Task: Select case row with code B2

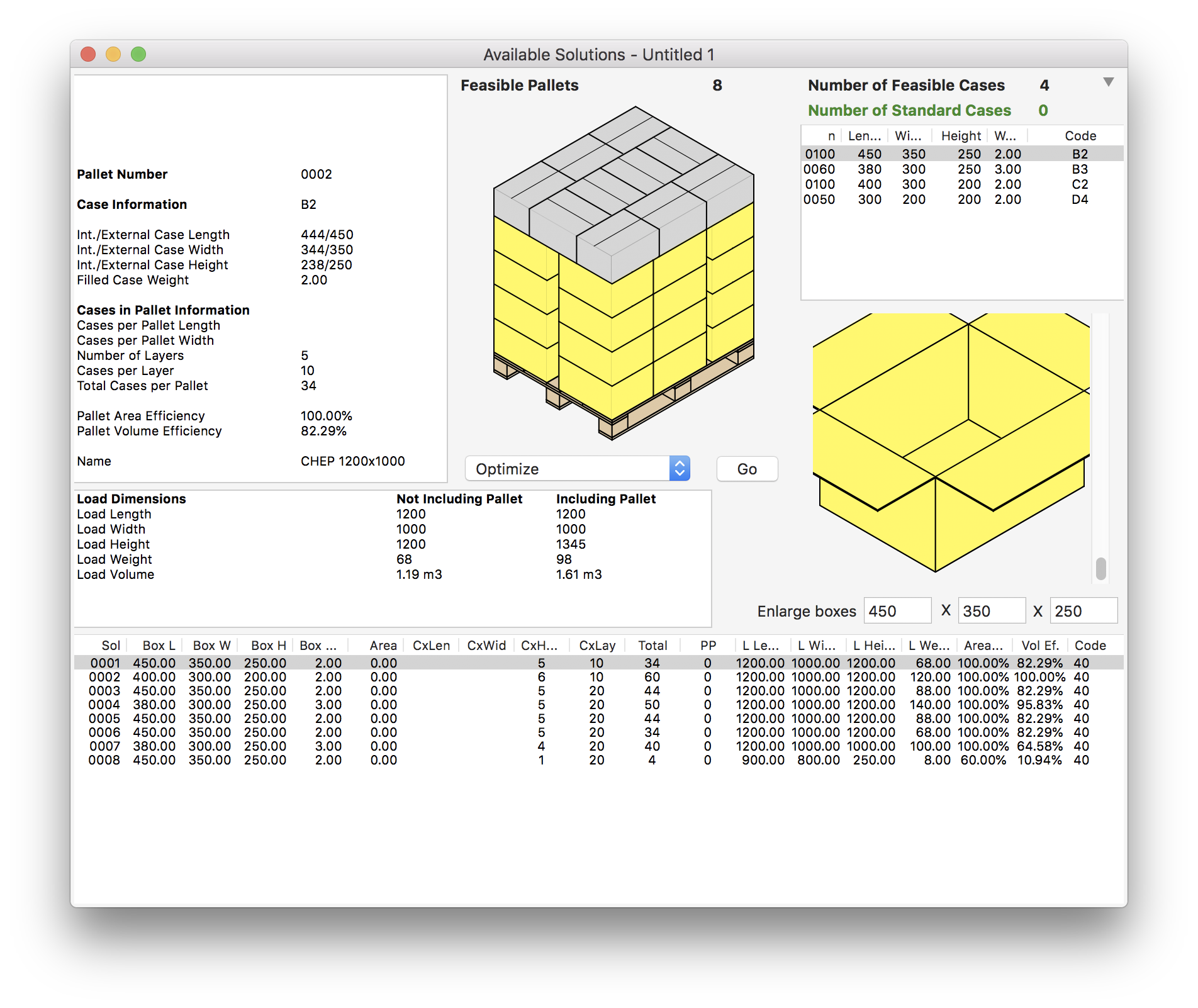Action: [x=962, y=154]
